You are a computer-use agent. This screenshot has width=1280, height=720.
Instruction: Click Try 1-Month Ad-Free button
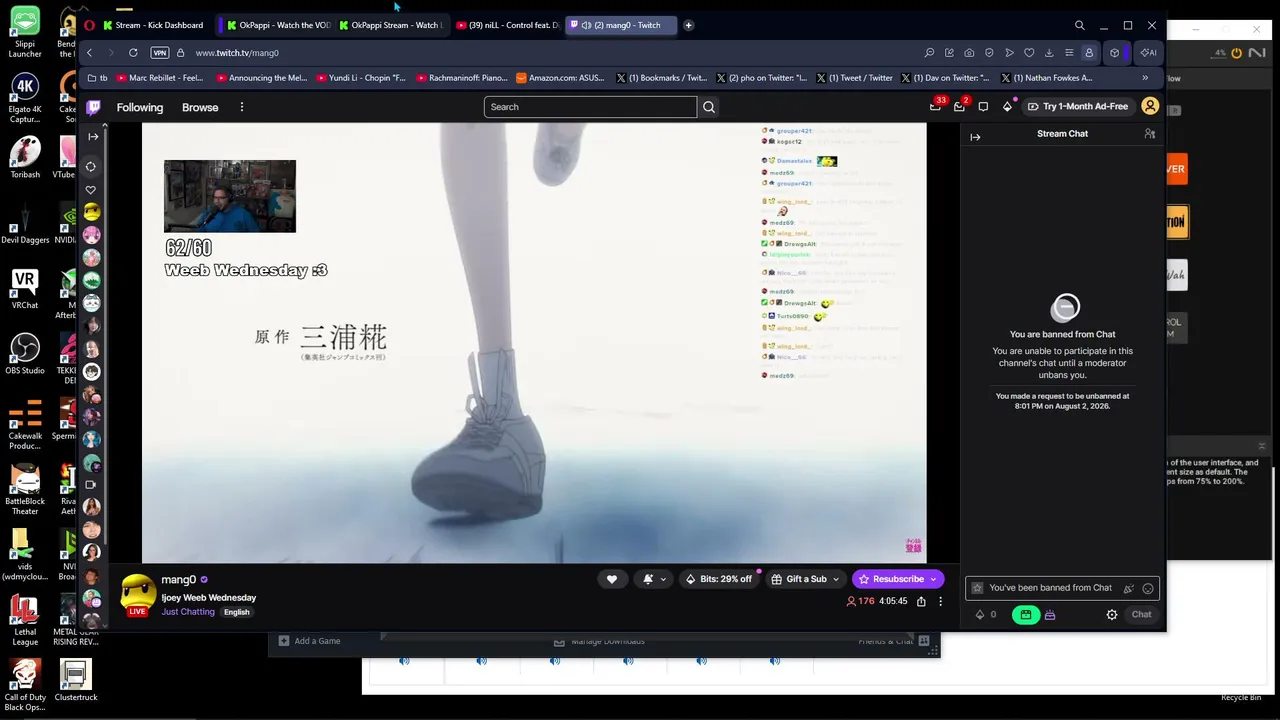click(1077, 107)
